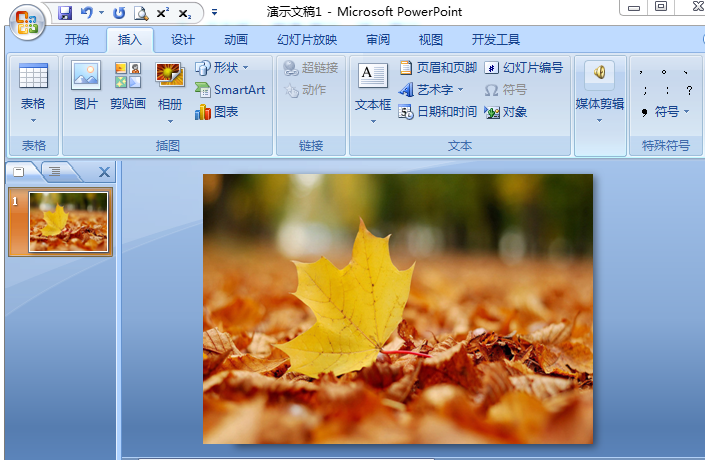Insert the colon special symbol

click(x=667, y=90)
